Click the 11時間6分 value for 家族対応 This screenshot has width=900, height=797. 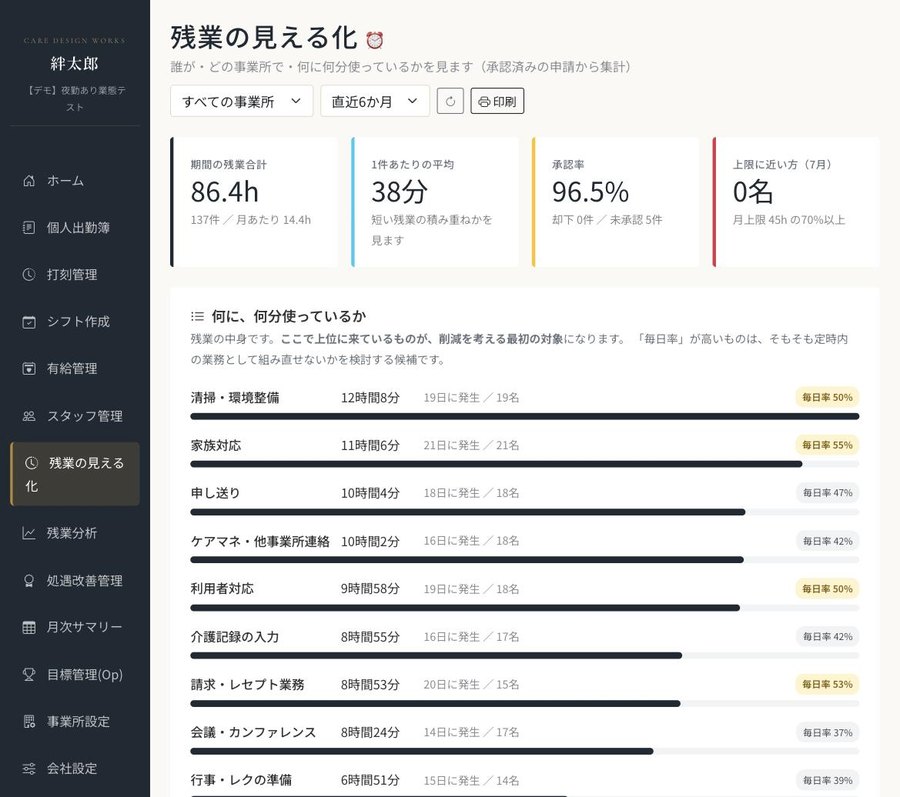tap(370, 445)
